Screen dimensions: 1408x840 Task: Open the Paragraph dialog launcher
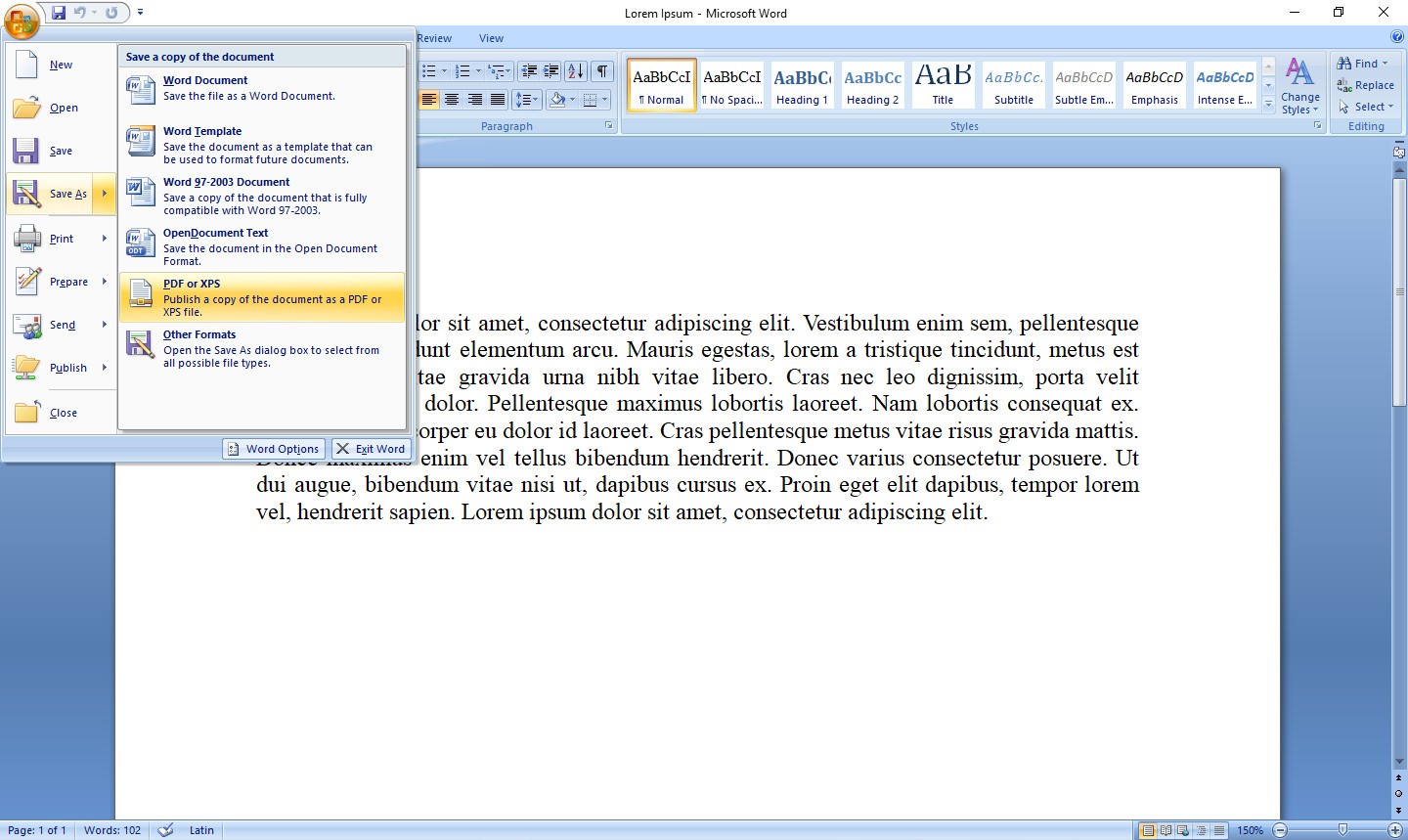(609, 126)
